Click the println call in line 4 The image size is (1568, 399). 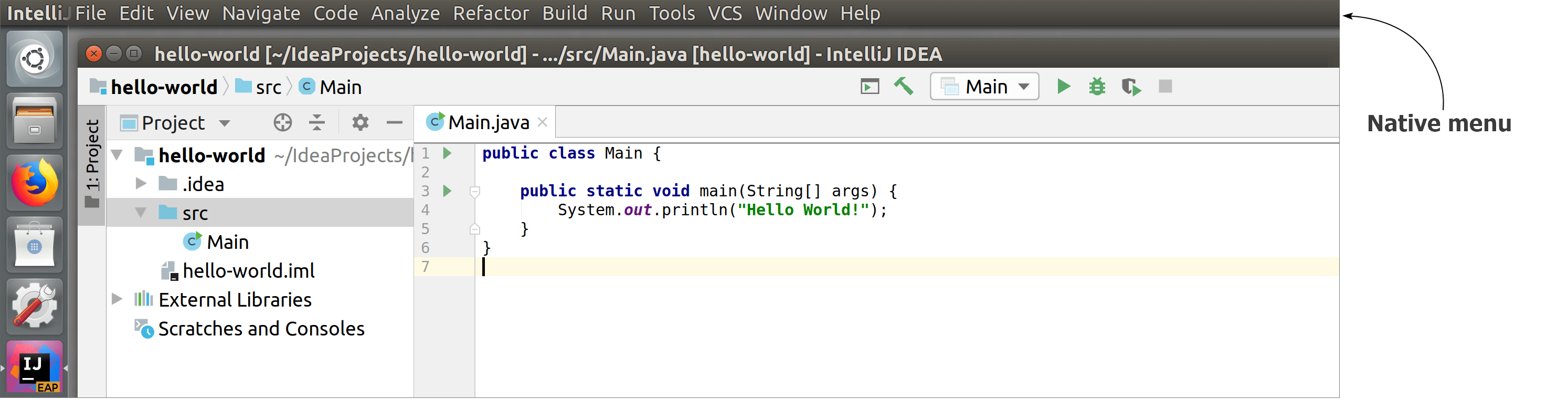(x=694, y=210)
